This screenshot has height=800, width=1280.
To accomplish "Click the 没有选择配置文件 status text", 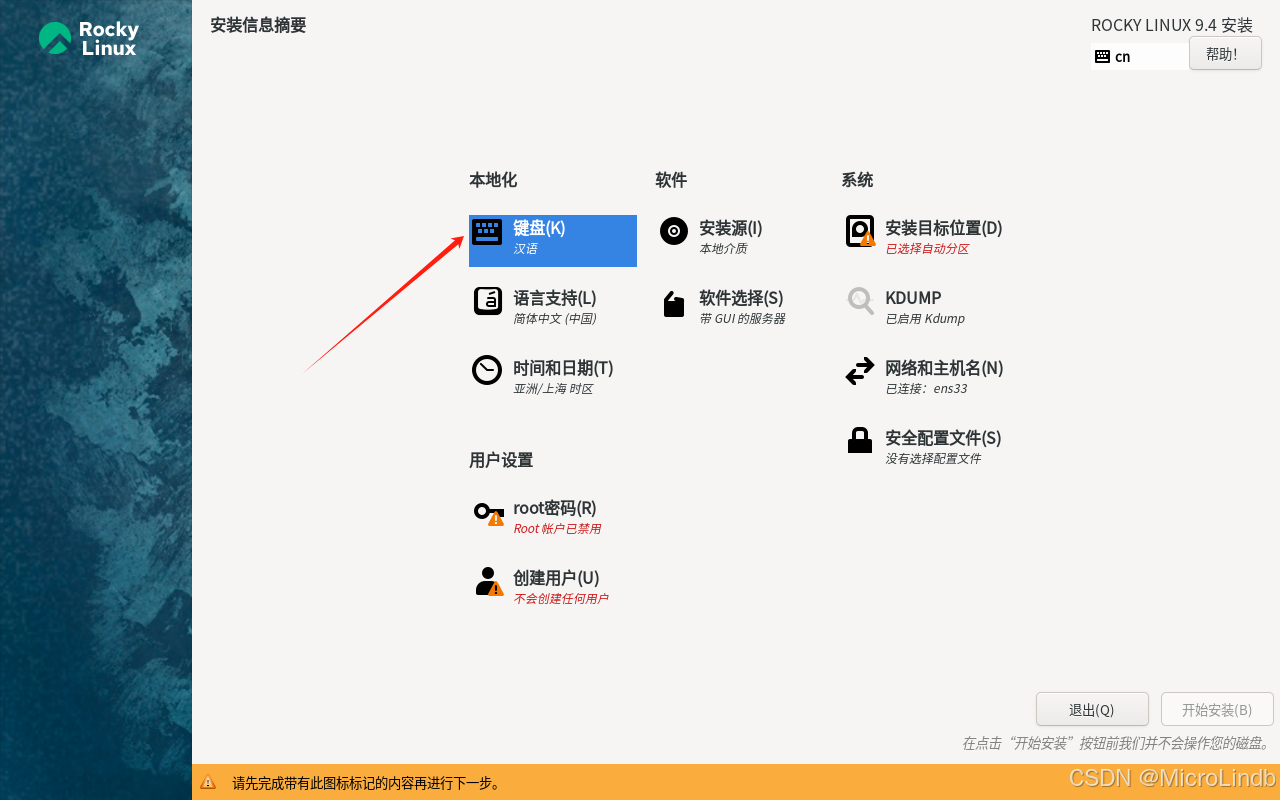I will point(933,459).
